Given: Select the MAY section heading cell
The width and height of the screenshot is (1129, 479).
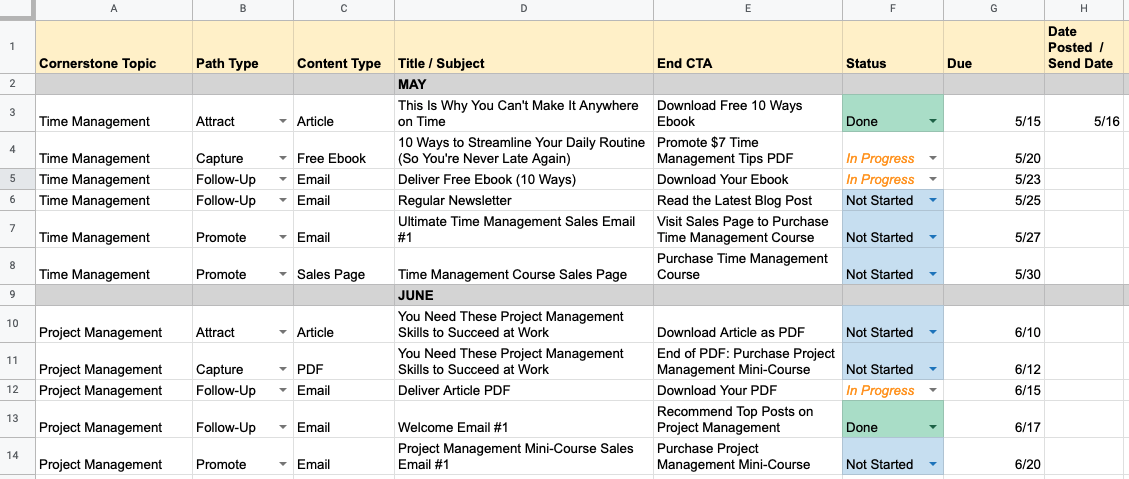Looking at the screenshot, I should pos(524,85).
